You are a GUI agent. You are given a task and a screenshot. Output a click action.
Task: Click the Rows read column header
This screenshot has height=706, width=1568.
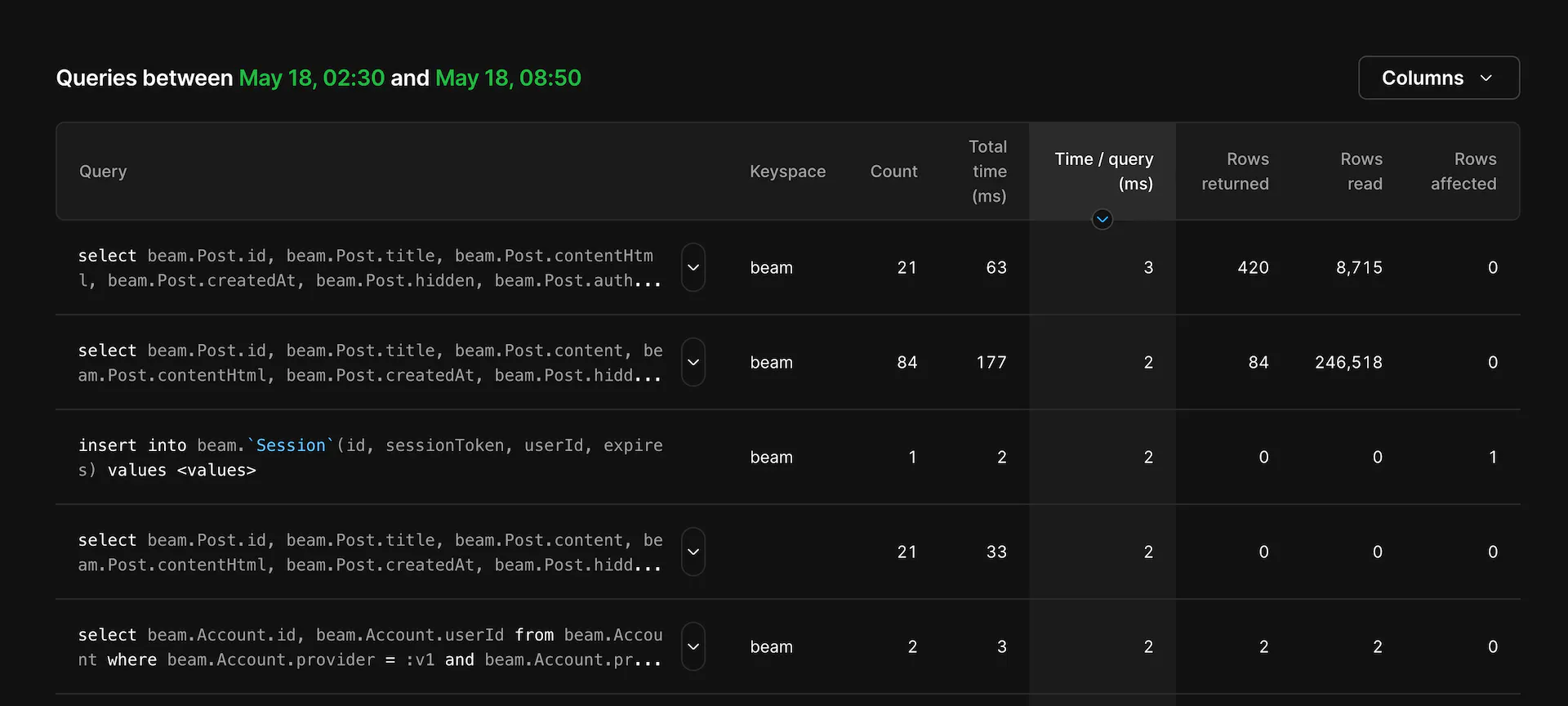pos(1361,172)
